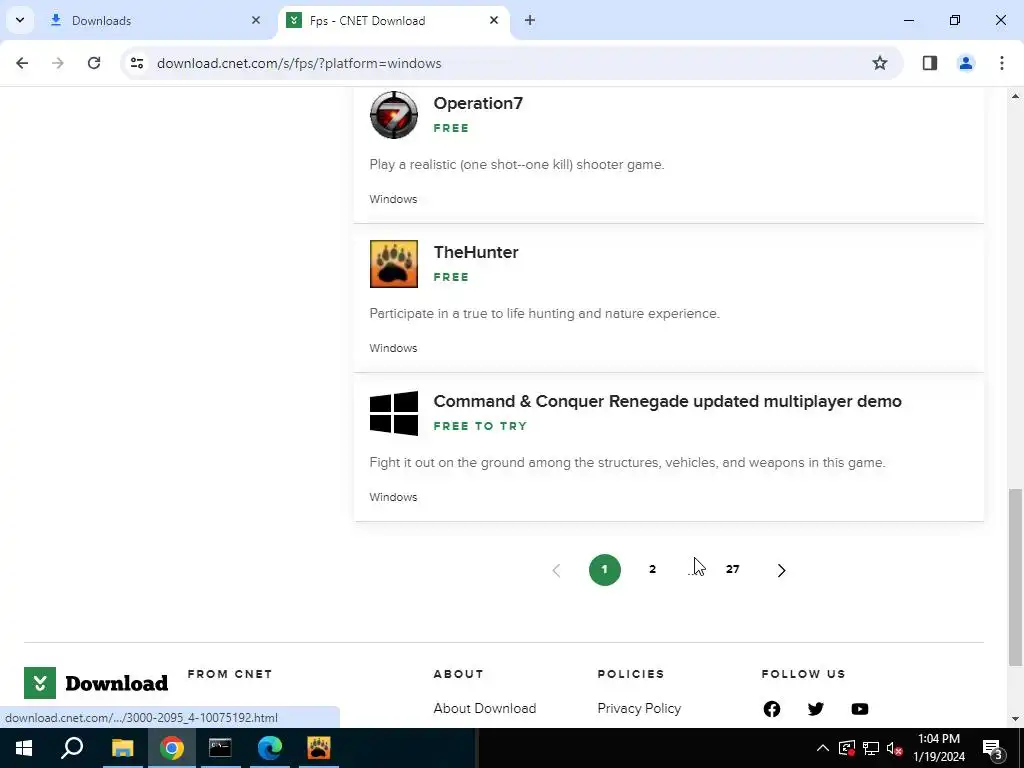The width and height of the screenshot is (1024, 768).
Task: Open File Explorer from the taskbar
Action: [122, 748]
